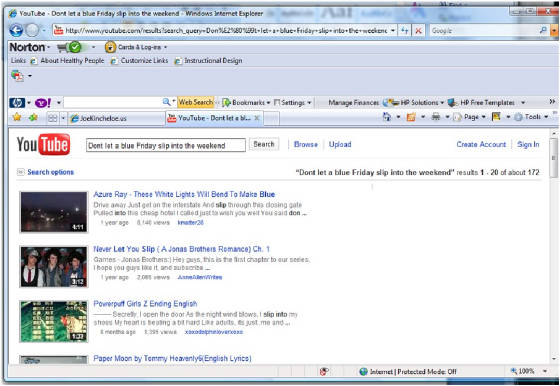Open the HP Free Templates toolbar item

[482, 102]
